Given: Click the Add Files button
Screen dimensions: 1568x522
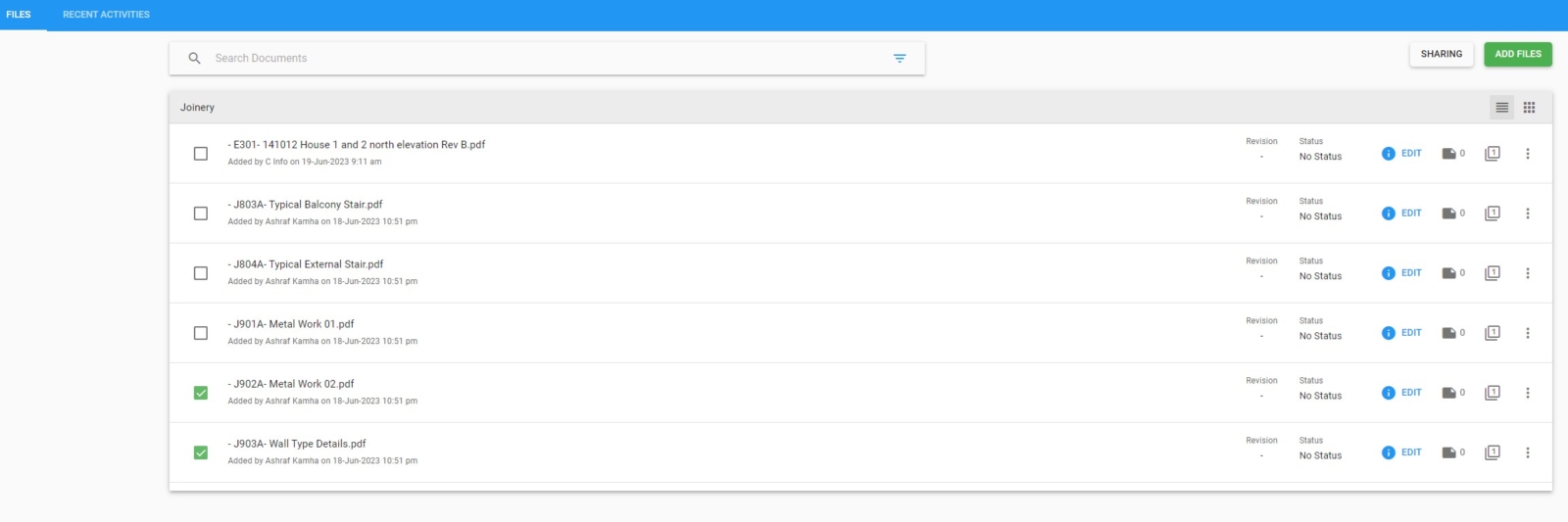Looking at the screenshot, I should pyautogui.click(x=1518, y=54).
